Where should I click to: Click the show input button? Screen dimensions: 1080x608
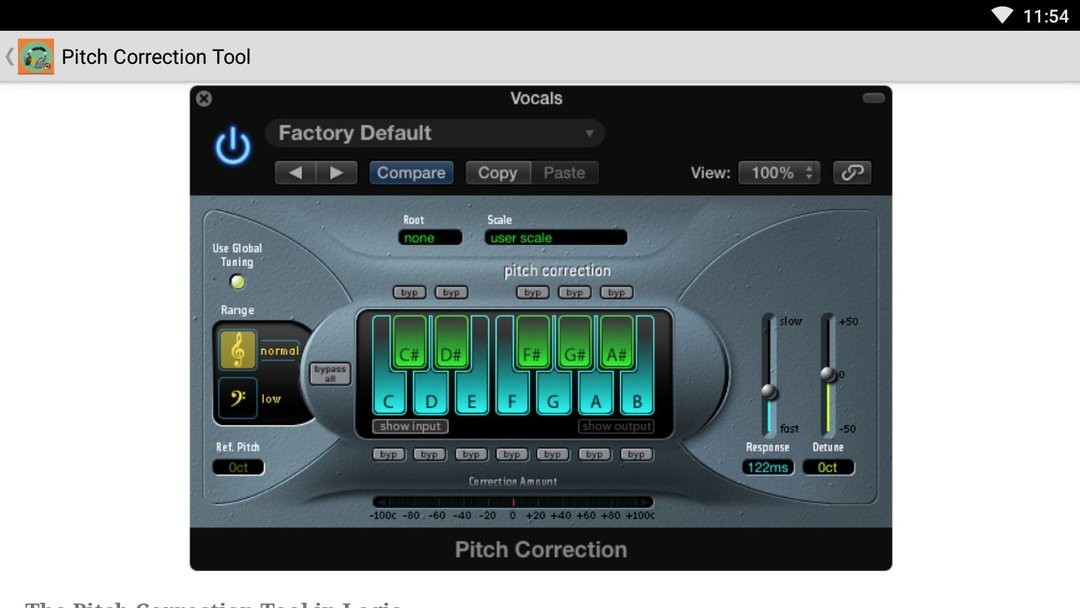tap(411, 426)
